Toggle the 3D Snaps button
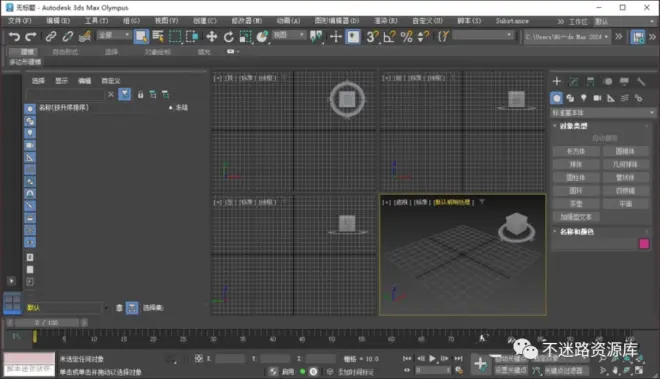This screenshot has width=660, height=379. click(x=372, y=37)
